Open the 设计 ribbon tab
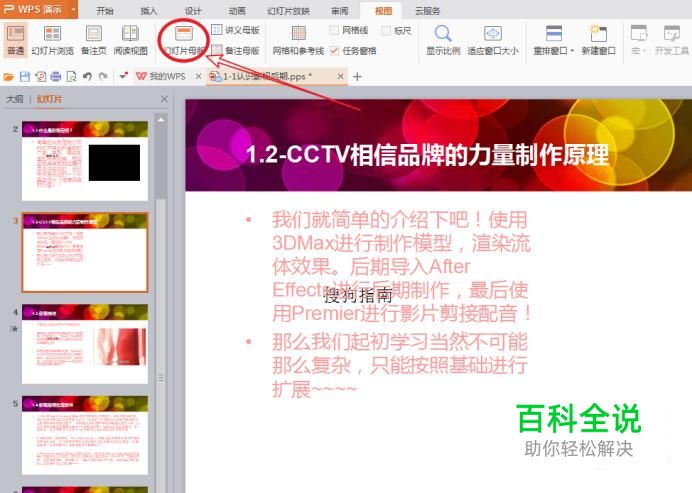The image size is (692, 493). coord(193,11)
